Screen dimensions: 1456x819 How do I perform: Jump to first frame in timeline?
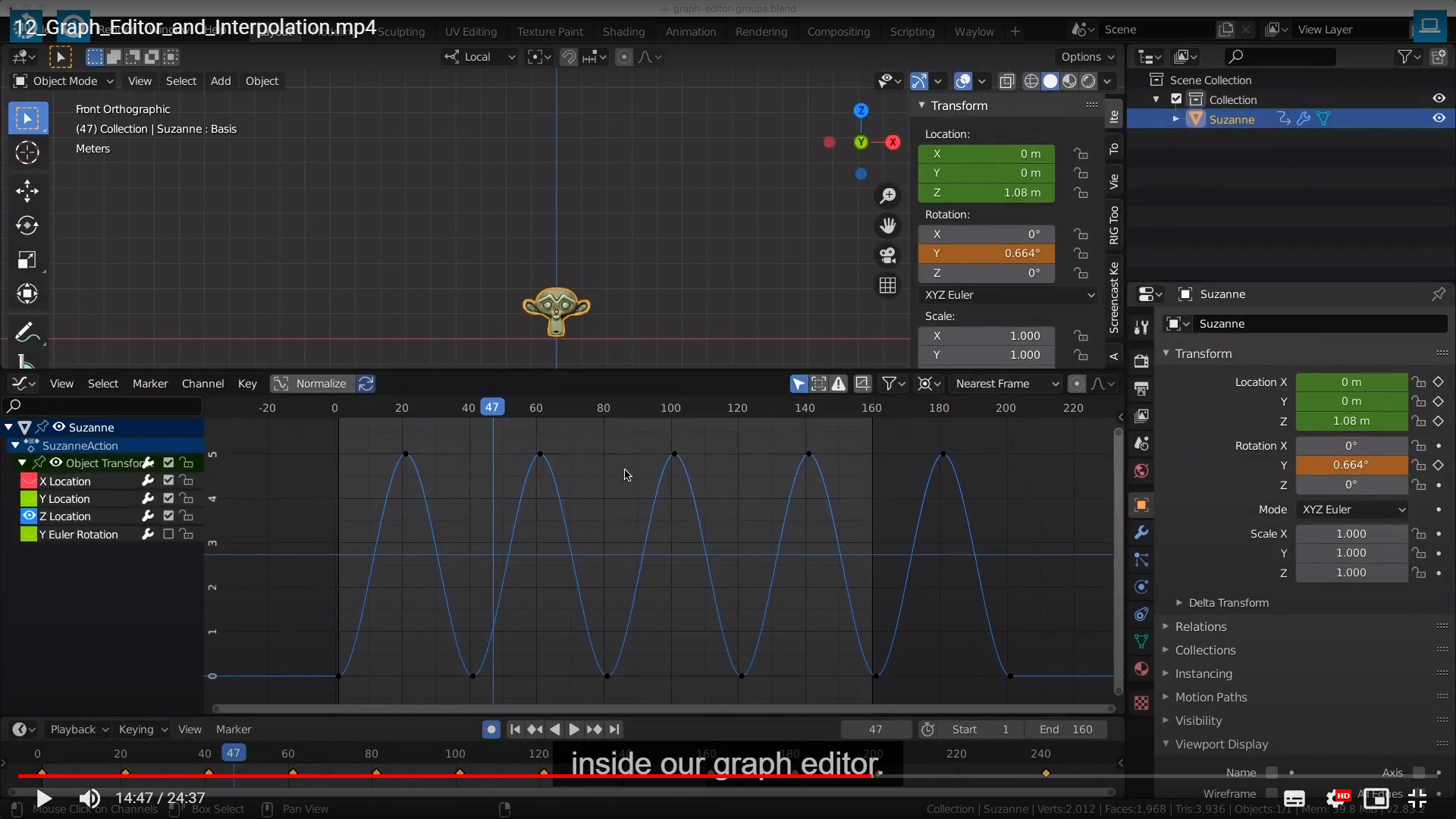click(x=515, y=730)
